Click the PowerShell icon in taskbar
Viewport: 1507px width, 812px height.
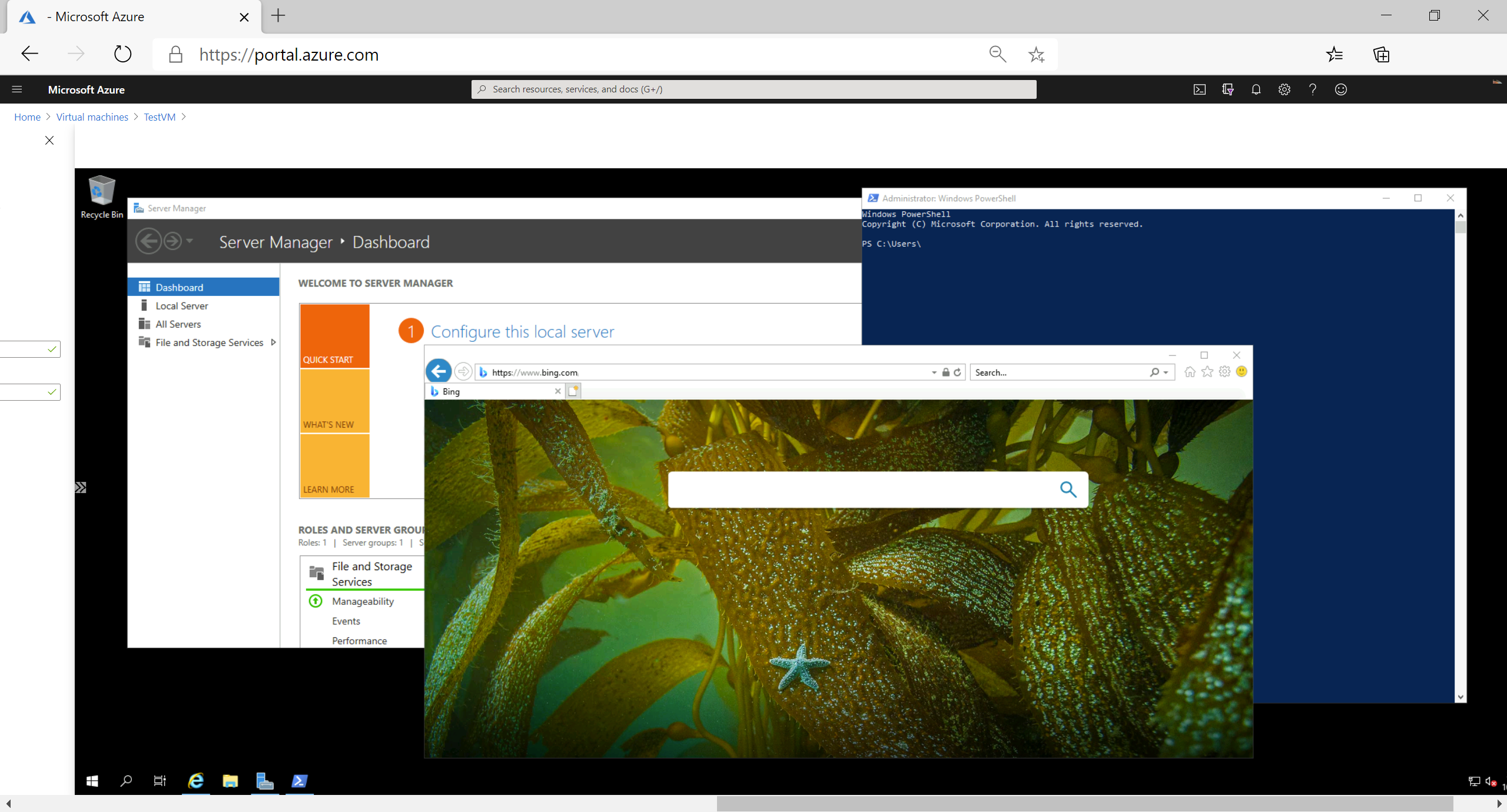(x=300, y=782)
